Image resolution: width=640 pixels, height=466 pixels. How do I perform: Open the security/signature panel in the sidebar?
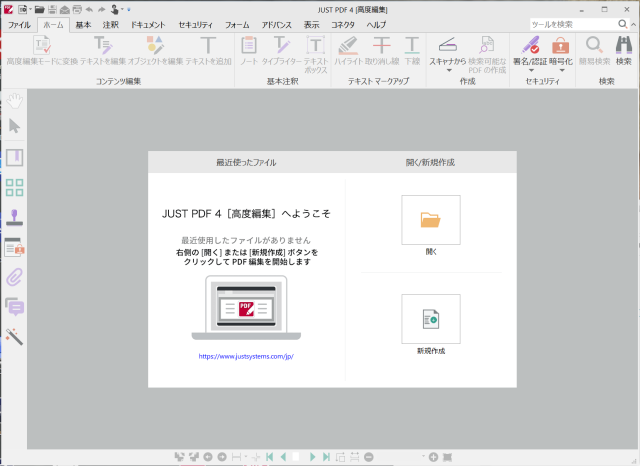(14, 247)
